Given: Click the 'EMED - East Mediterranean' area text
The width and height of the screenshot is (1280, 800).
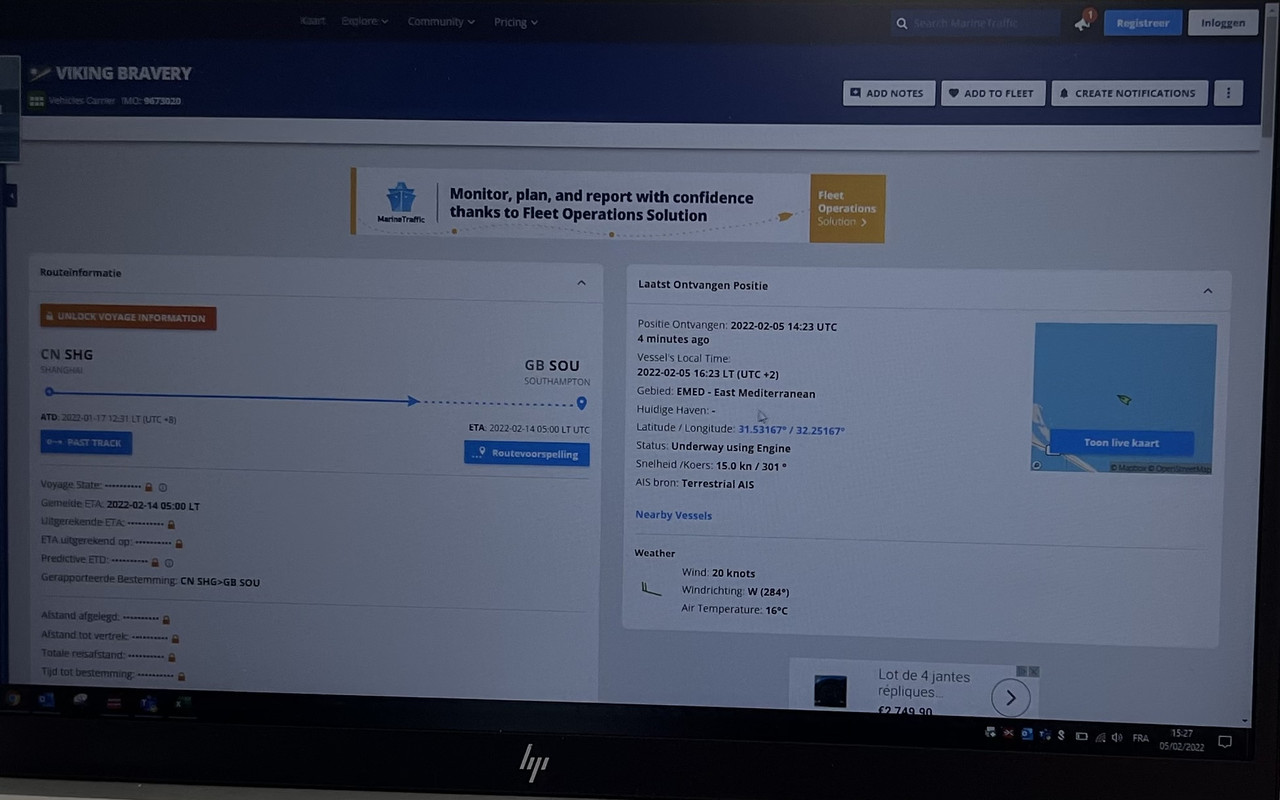Looking at the screenshot, I should 746,393.
